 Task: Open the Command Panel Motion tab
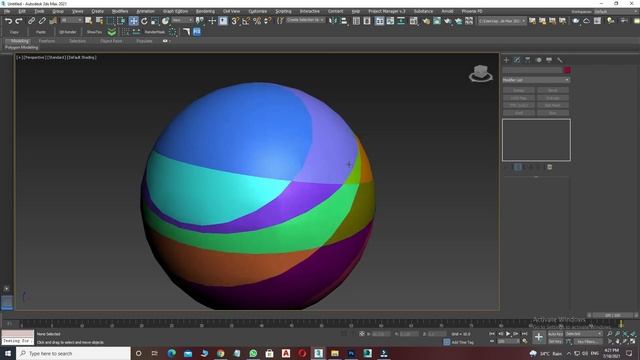pyautogui.click(x=538, y=60)
